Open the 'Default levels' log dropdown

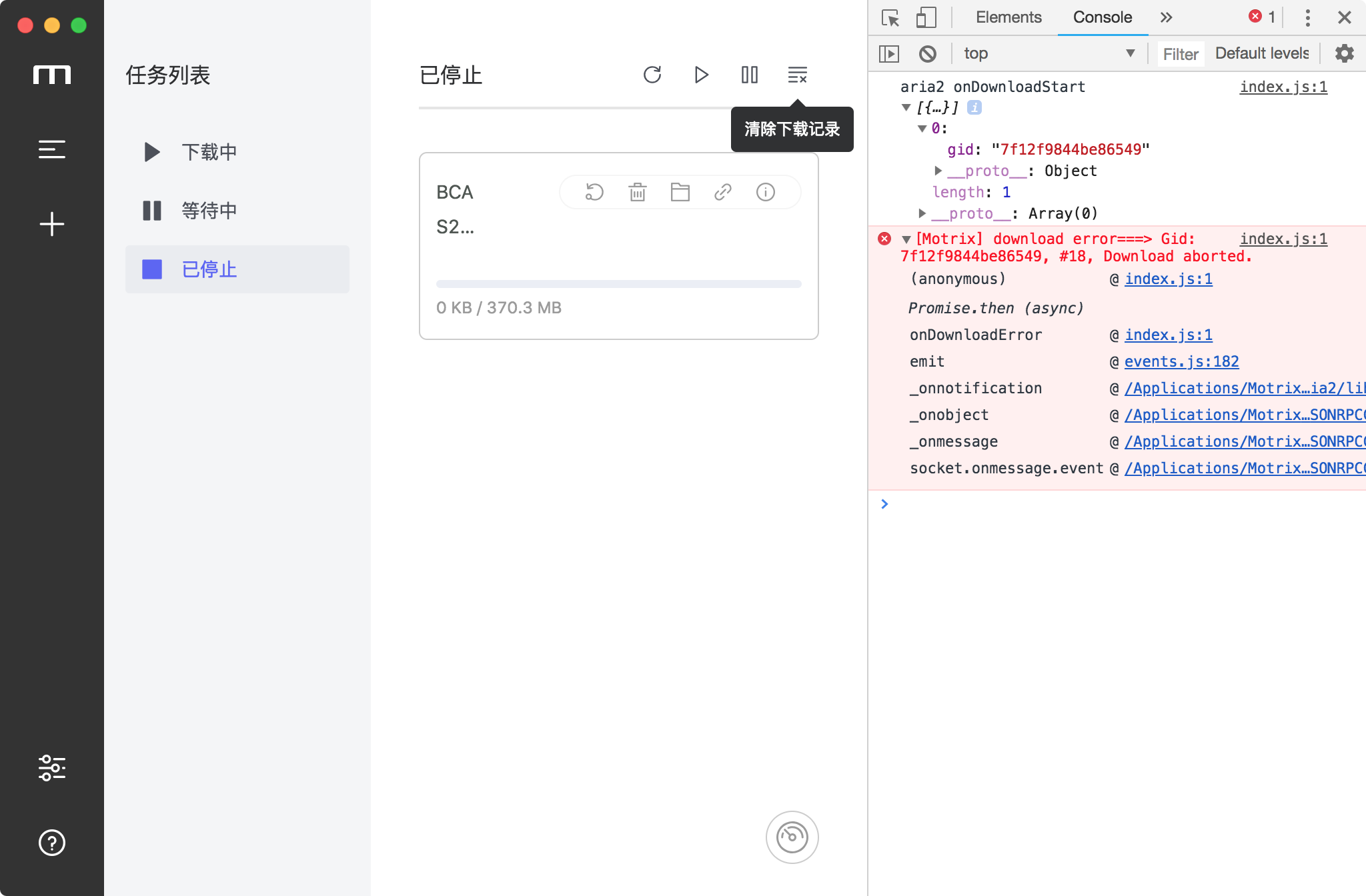coord(1261,53)
